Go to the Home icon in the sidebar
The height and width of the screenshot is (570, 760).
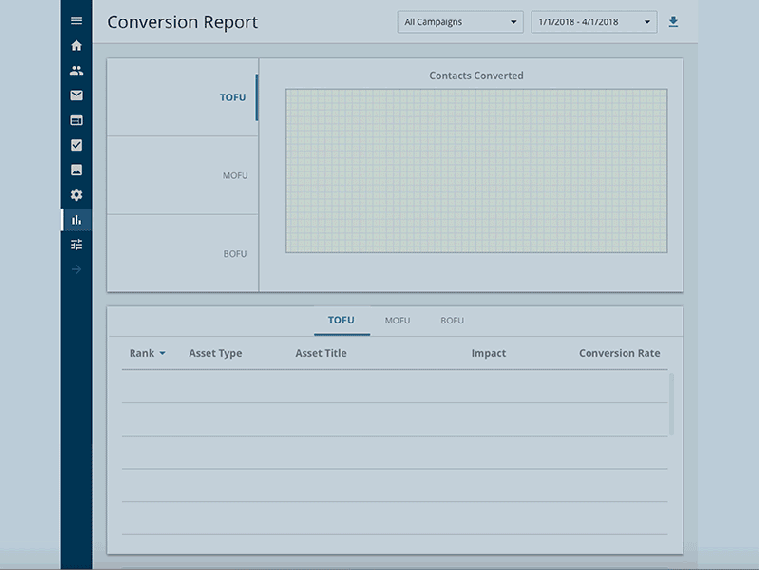click(77, 46)
